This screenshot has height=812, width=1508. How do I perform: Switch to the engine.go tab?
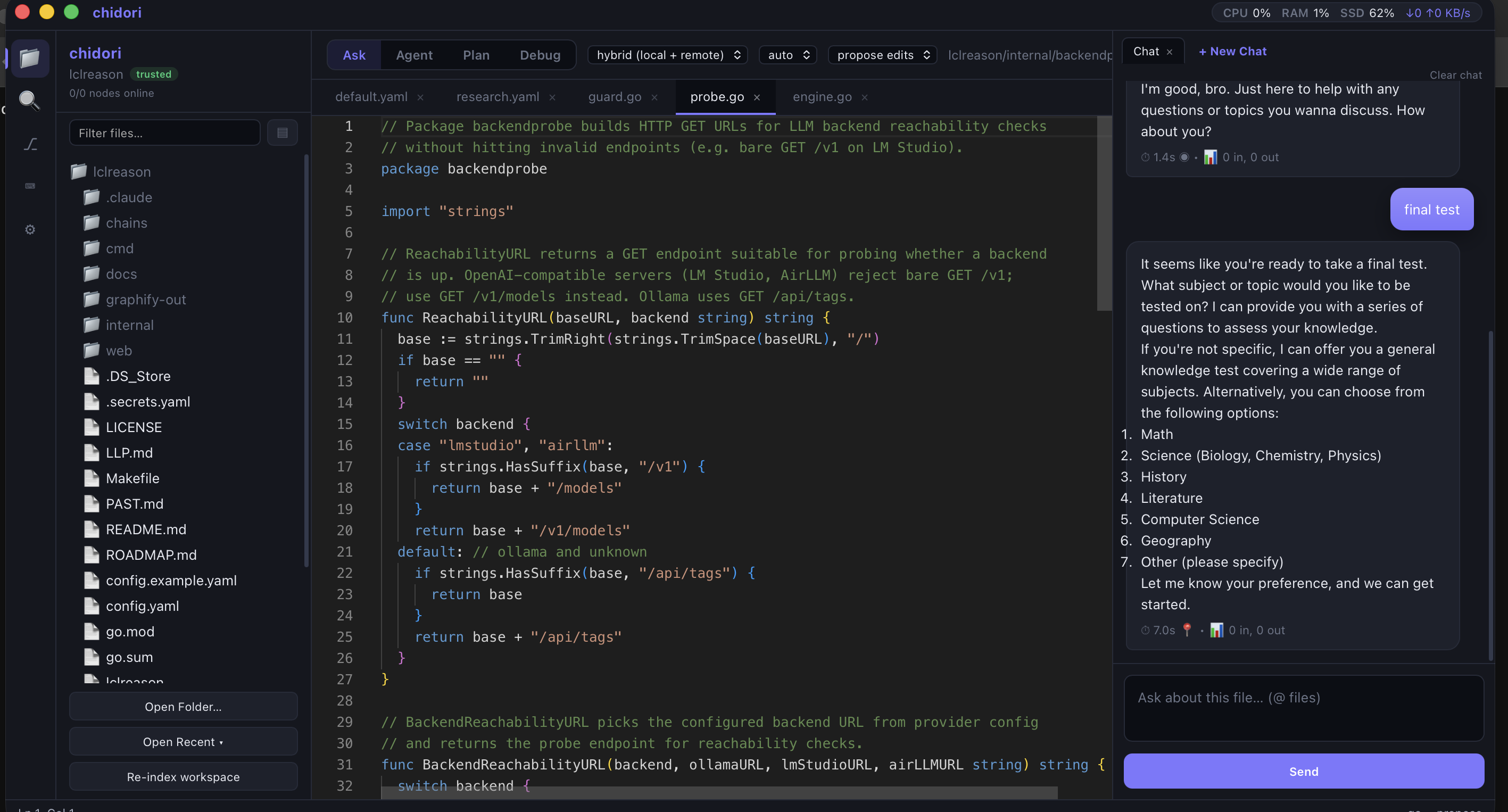(822, 97)
